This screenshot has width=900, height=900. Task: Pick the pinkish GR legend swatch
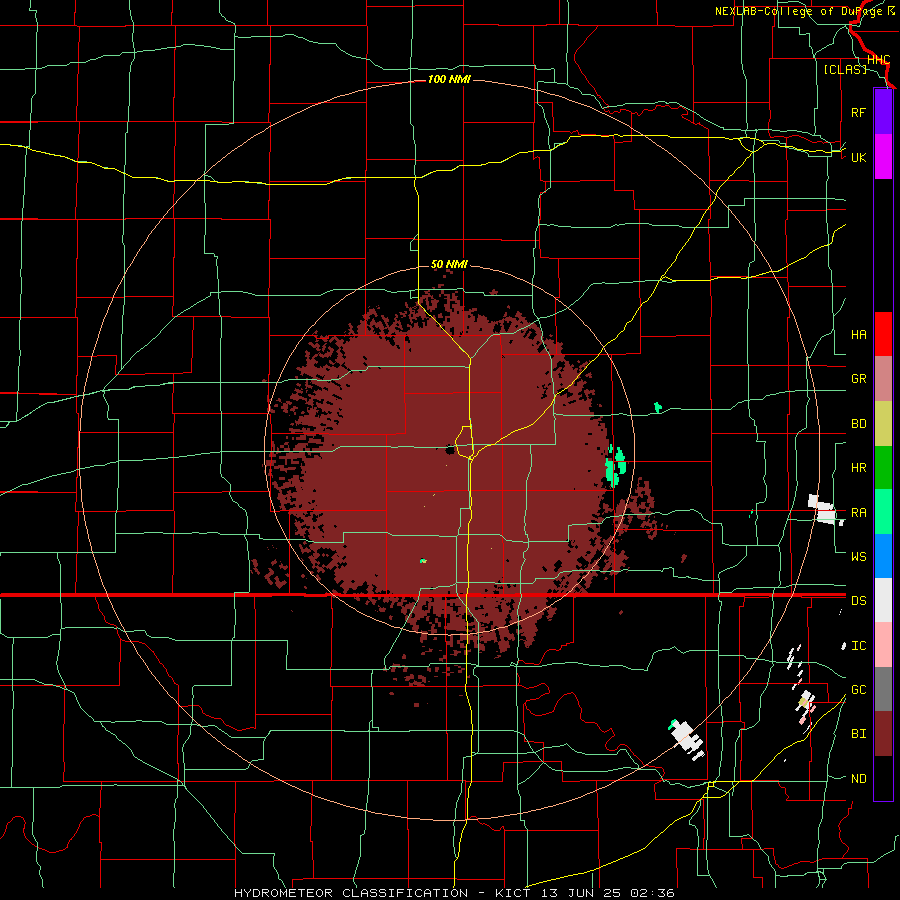(x=883, y=378)
